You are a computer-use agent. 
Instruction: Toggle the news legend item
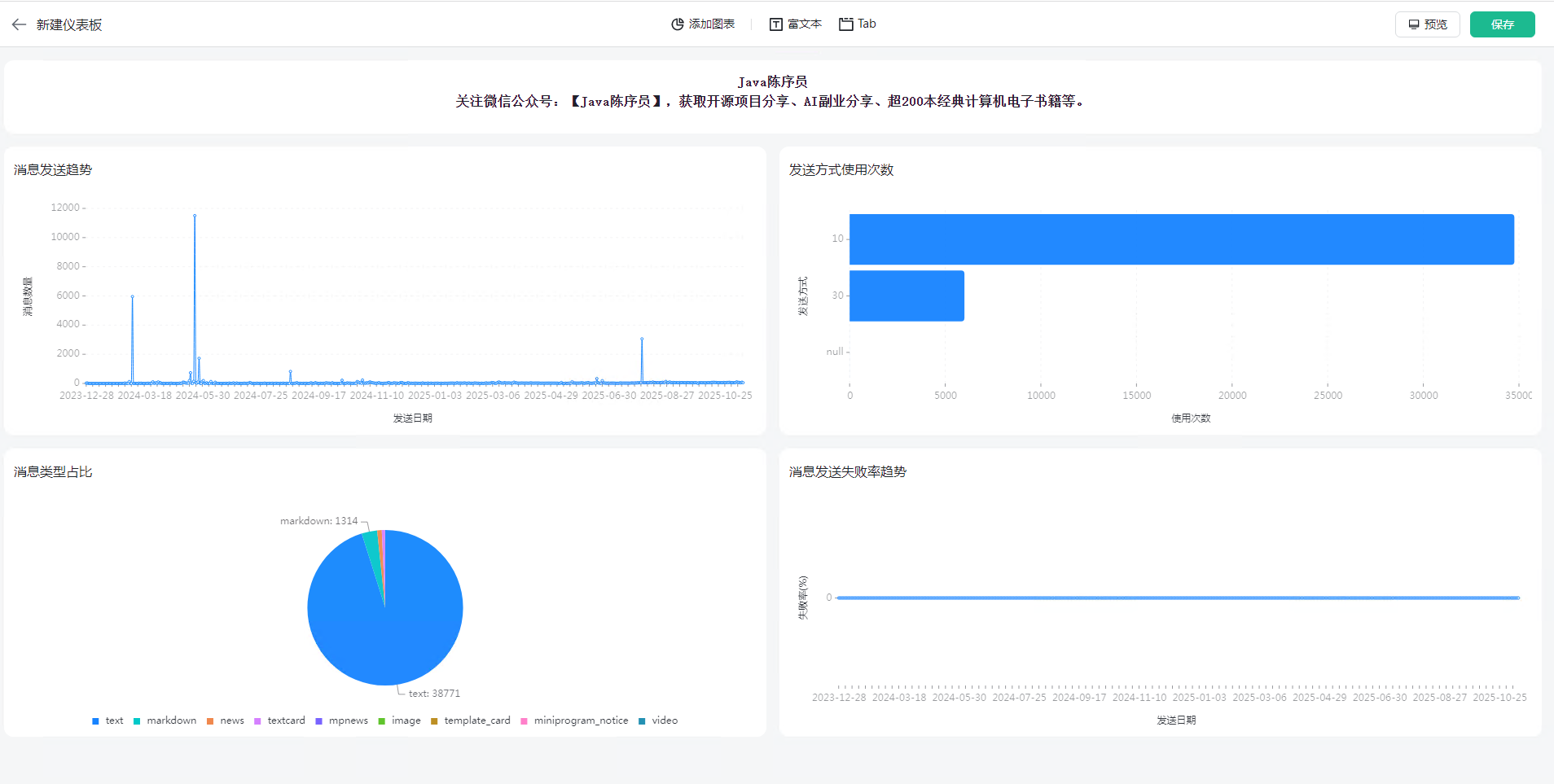click(x=225, y=720)
